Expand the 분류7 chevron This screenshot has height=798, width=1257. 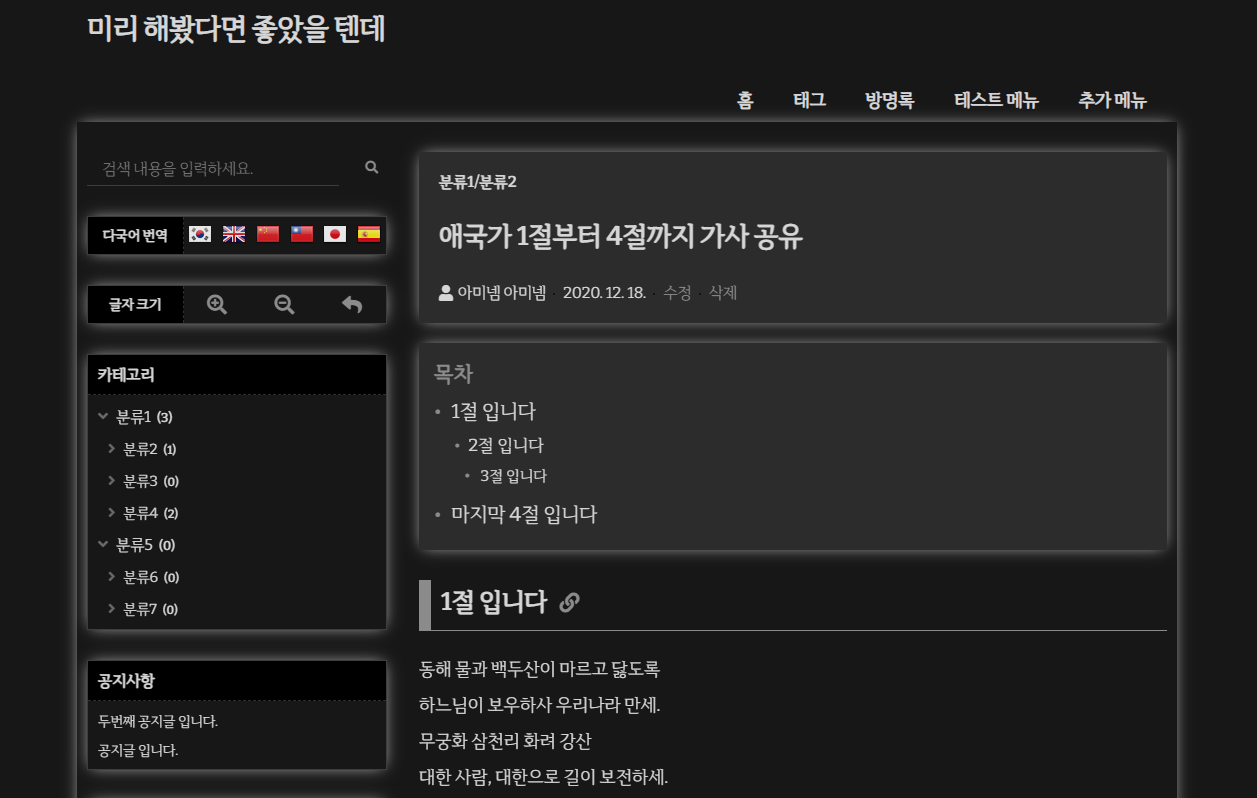(x=112, y=608)
